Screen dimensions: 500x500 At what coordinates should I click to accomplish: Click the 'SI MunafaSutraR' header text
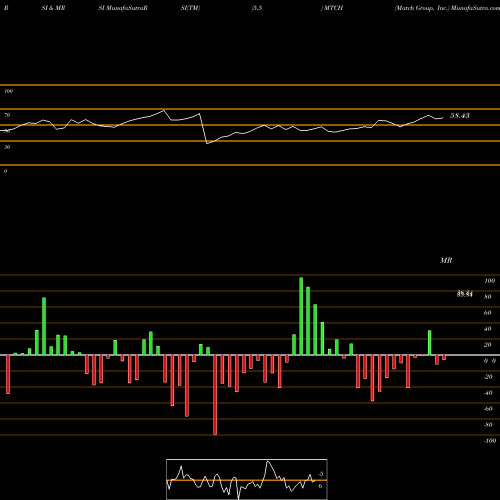(x=123, y=8)
